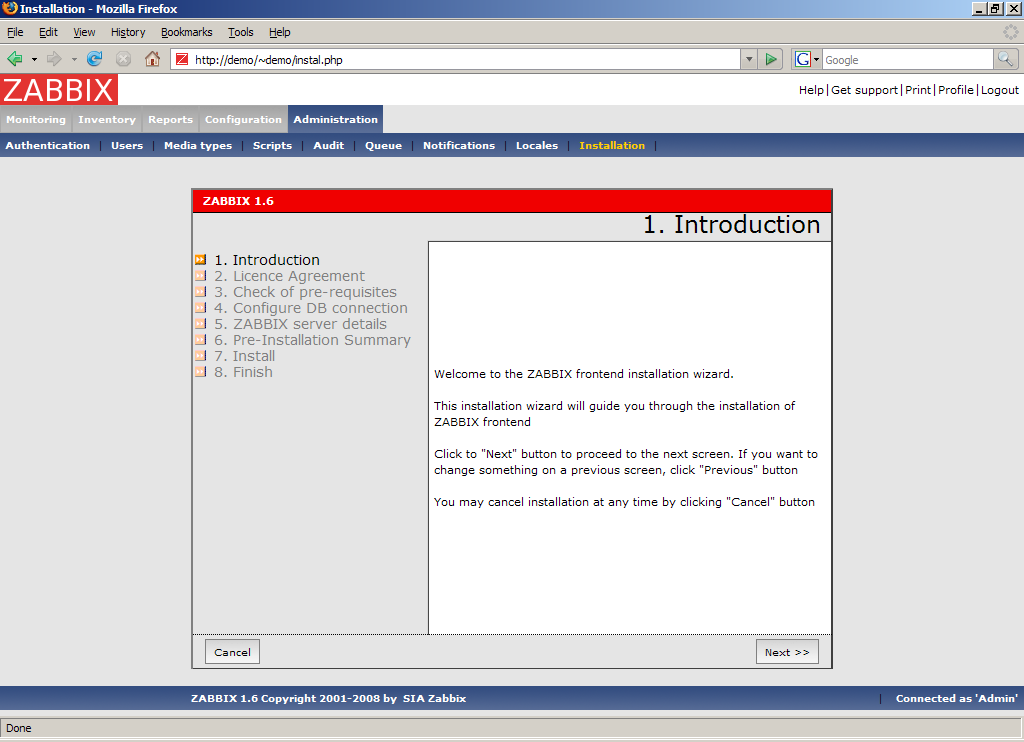Open the Tools menu

[x=240, y=32]
